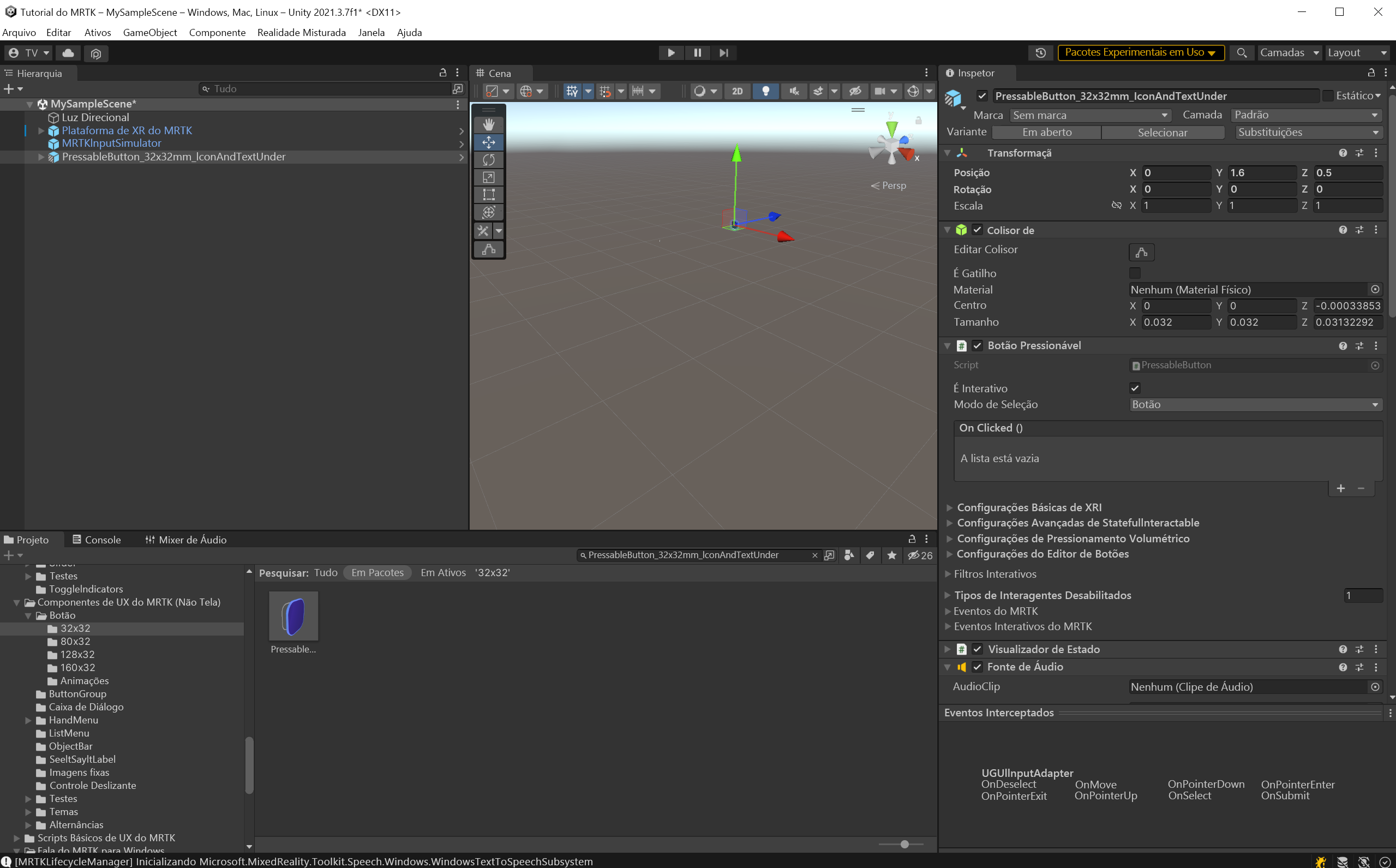Enable the É Gatilho checkbox
1396x868 pixels.
1135,273
